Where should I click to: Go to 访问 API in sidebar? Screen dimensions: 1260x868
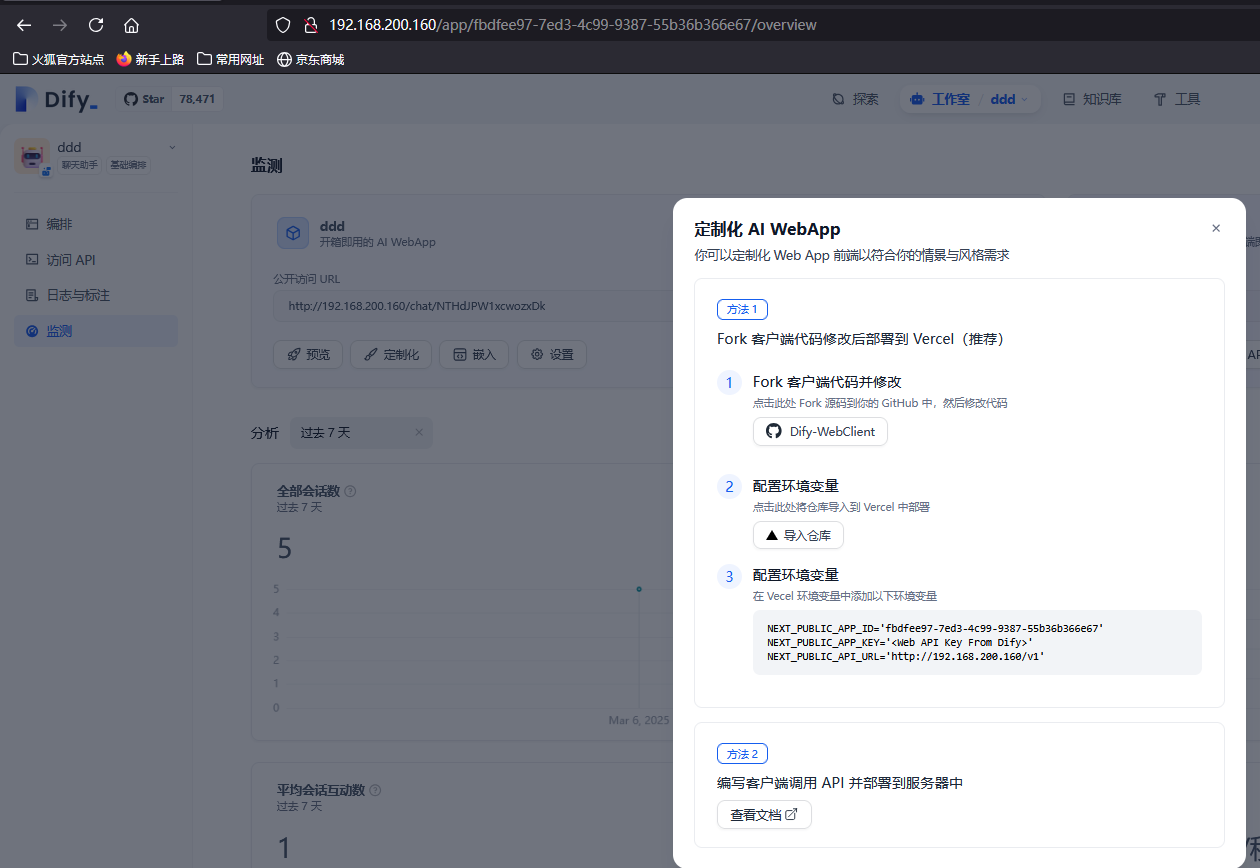point(96,260)
